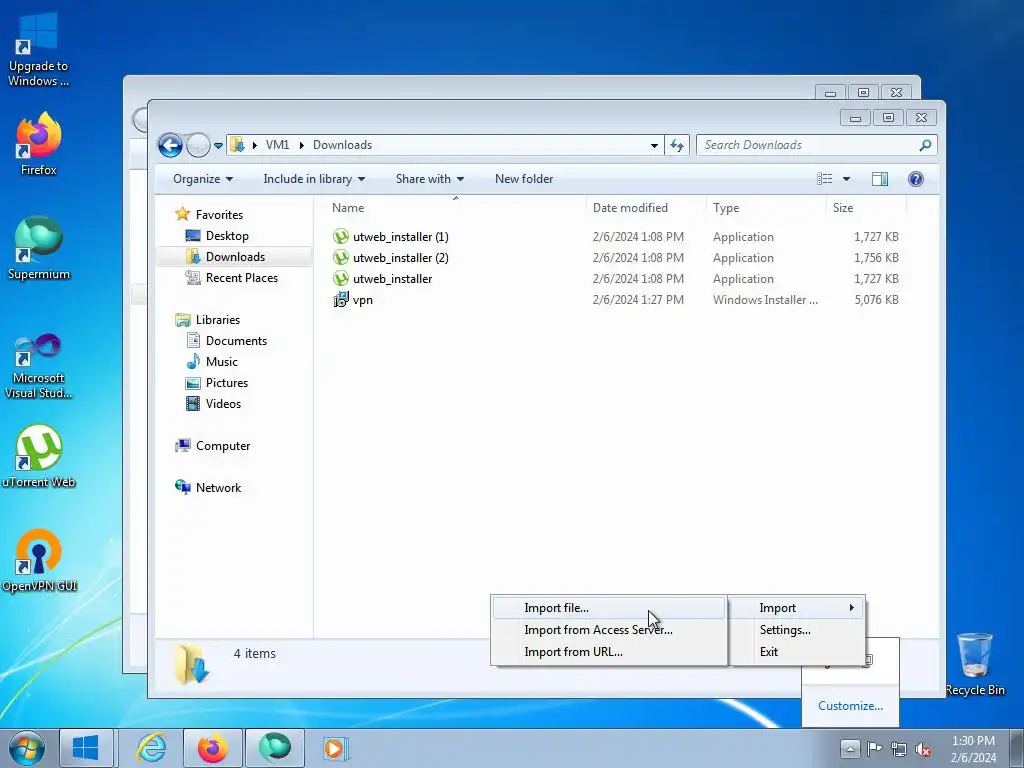Viewport: 1024px width, 768px height.
Task: Open address bar history dropdown
Action: [x=654, y=146]
